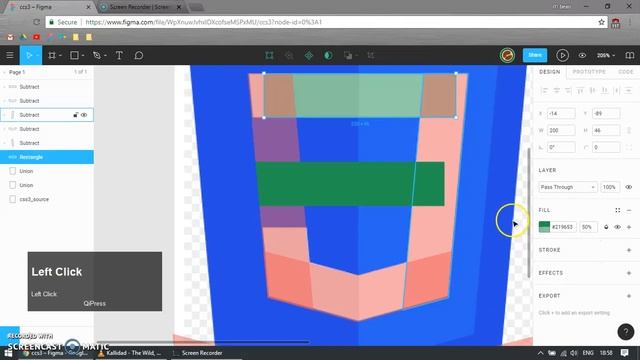The height and width of the screenshot is (360, 640).
Task: Select the Pen tool
Action: [97, 55]
